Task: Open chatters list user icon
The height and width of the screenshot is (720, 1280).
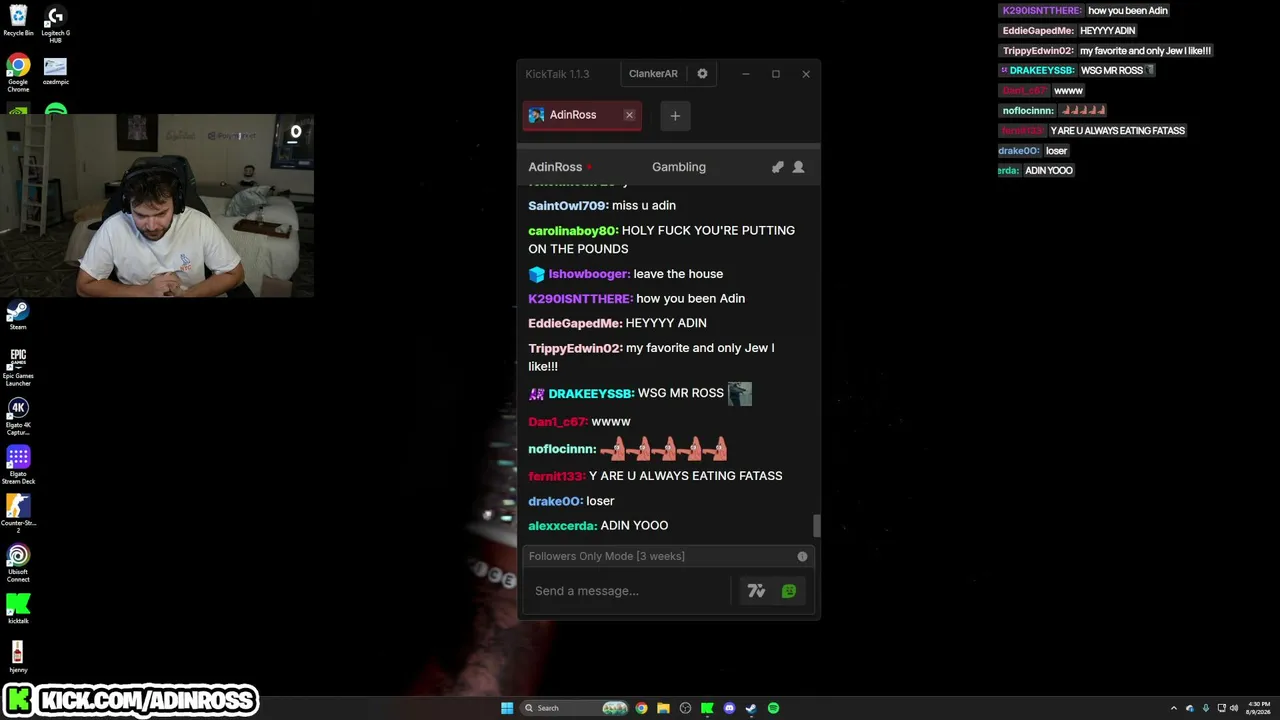Action: click(798, 167)
